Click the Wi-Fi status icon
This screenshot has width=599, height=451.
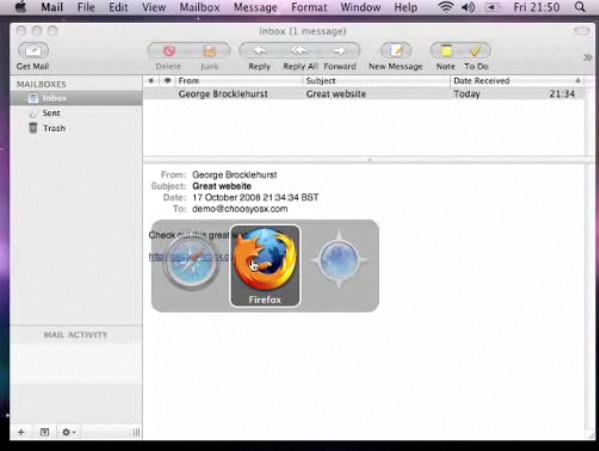[445, 7]
